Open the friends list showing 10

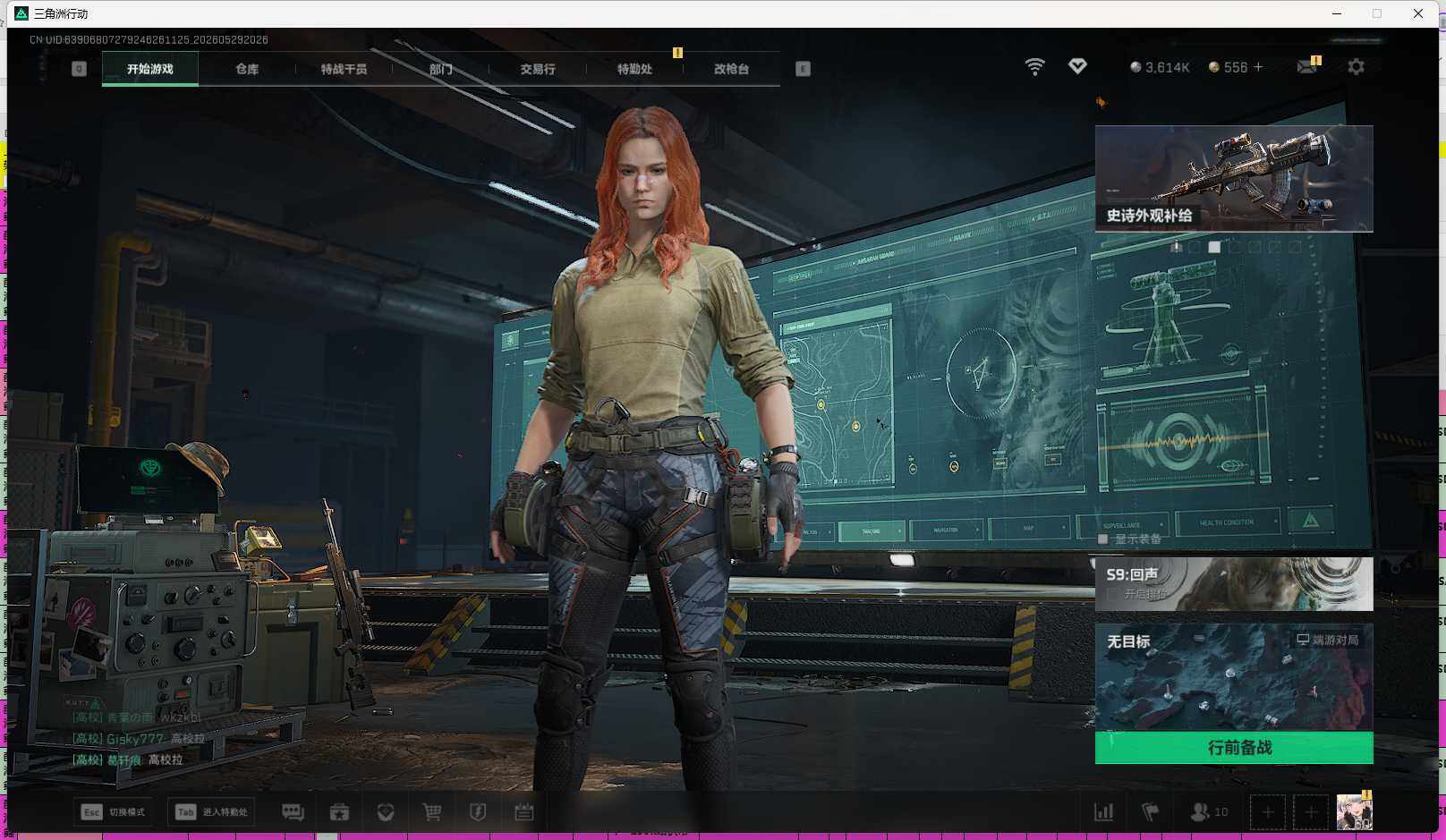coord(1209,812)
